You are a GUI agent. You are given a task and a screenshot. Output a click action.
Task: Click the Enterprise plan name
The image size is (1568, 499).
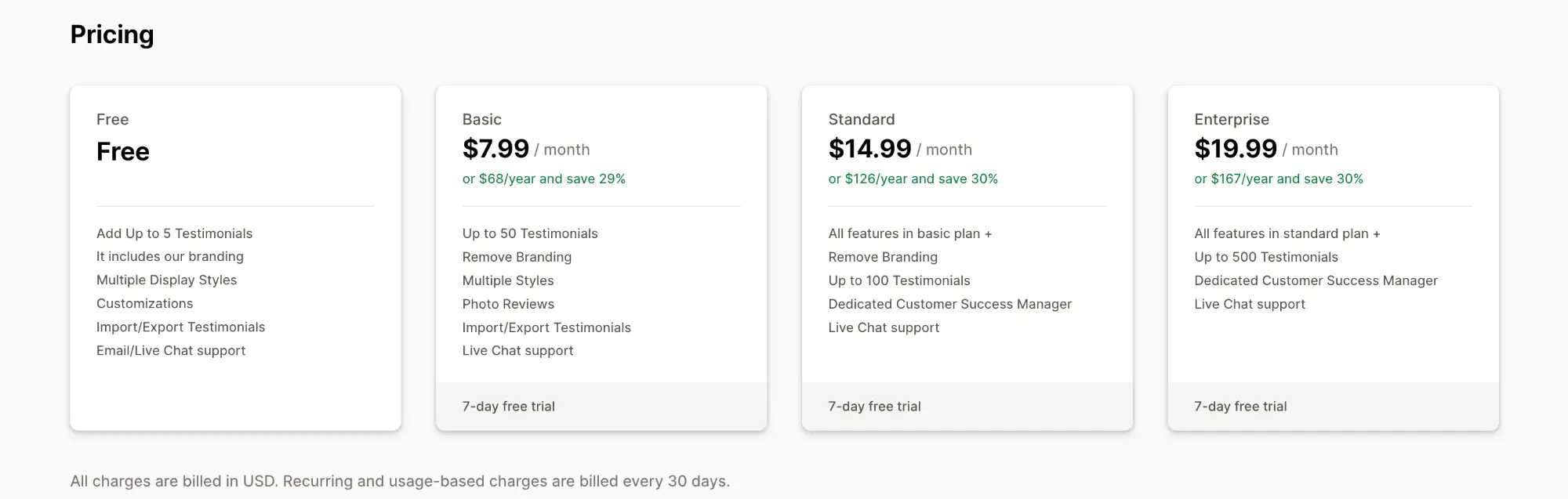[1231, 119]
